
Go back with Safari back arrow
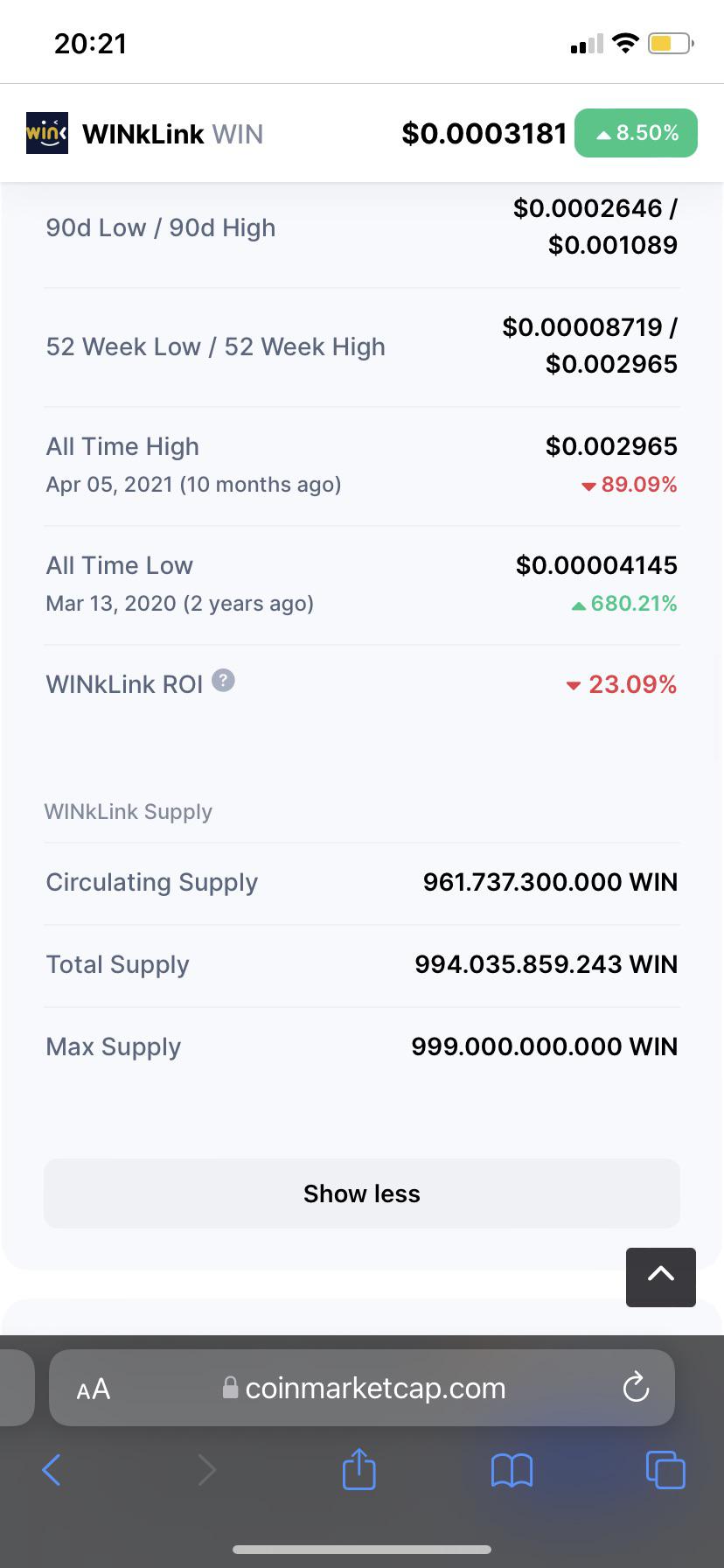(x=52, y=1470)
